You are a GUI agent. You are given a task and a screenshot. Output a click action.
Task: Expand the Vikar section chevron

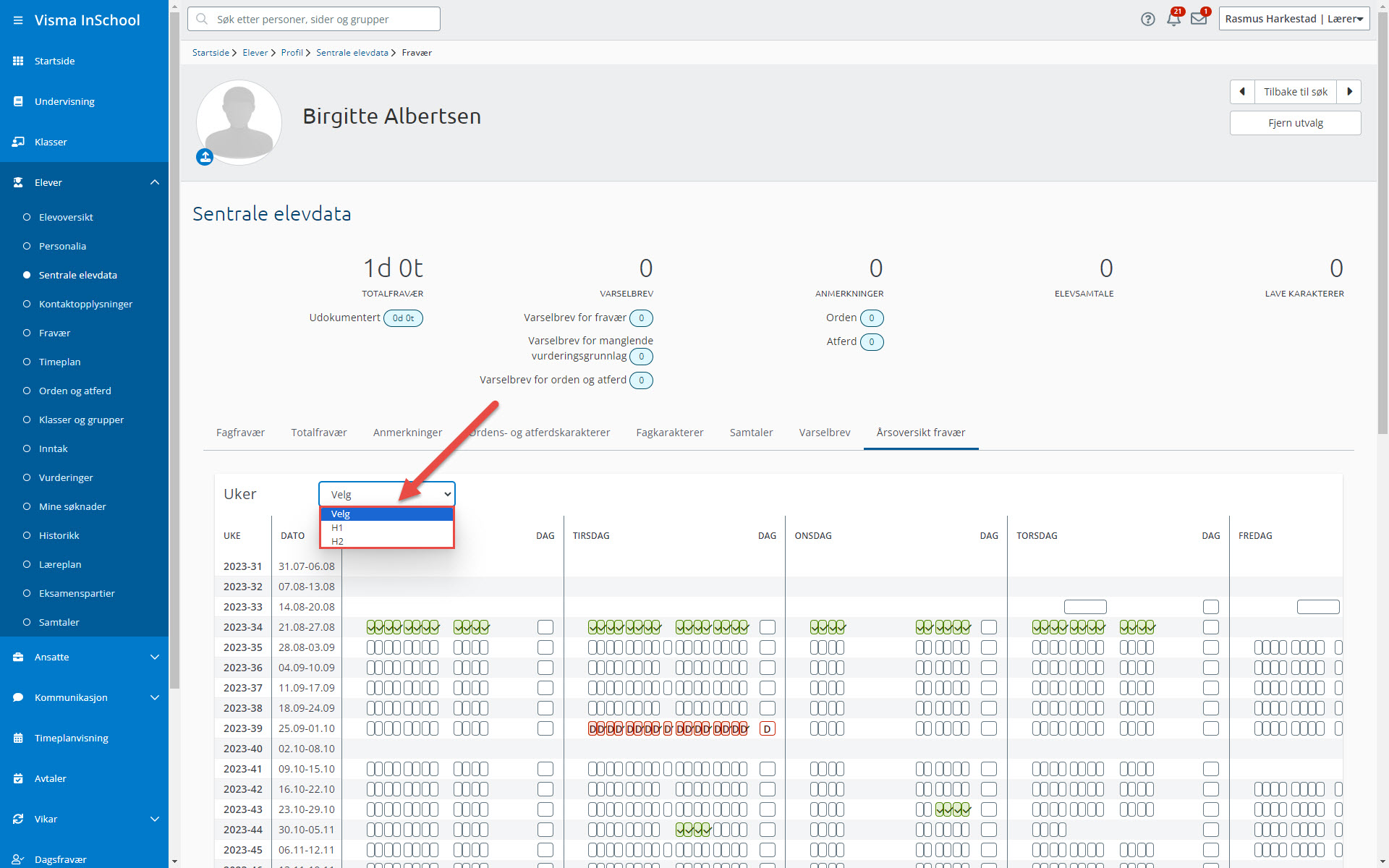click(155, 819)
